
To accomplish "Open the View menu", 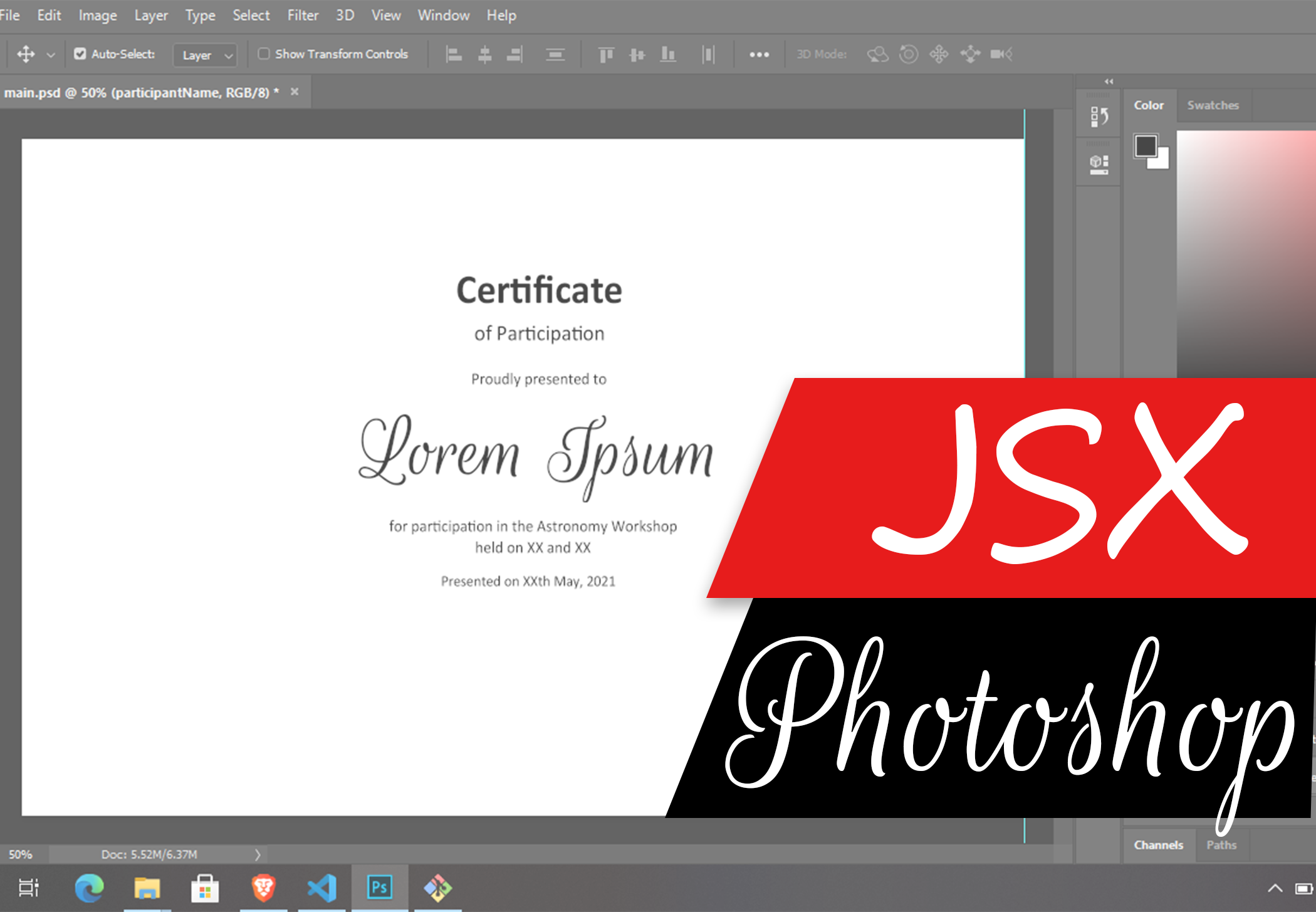I will pos(386,15).
